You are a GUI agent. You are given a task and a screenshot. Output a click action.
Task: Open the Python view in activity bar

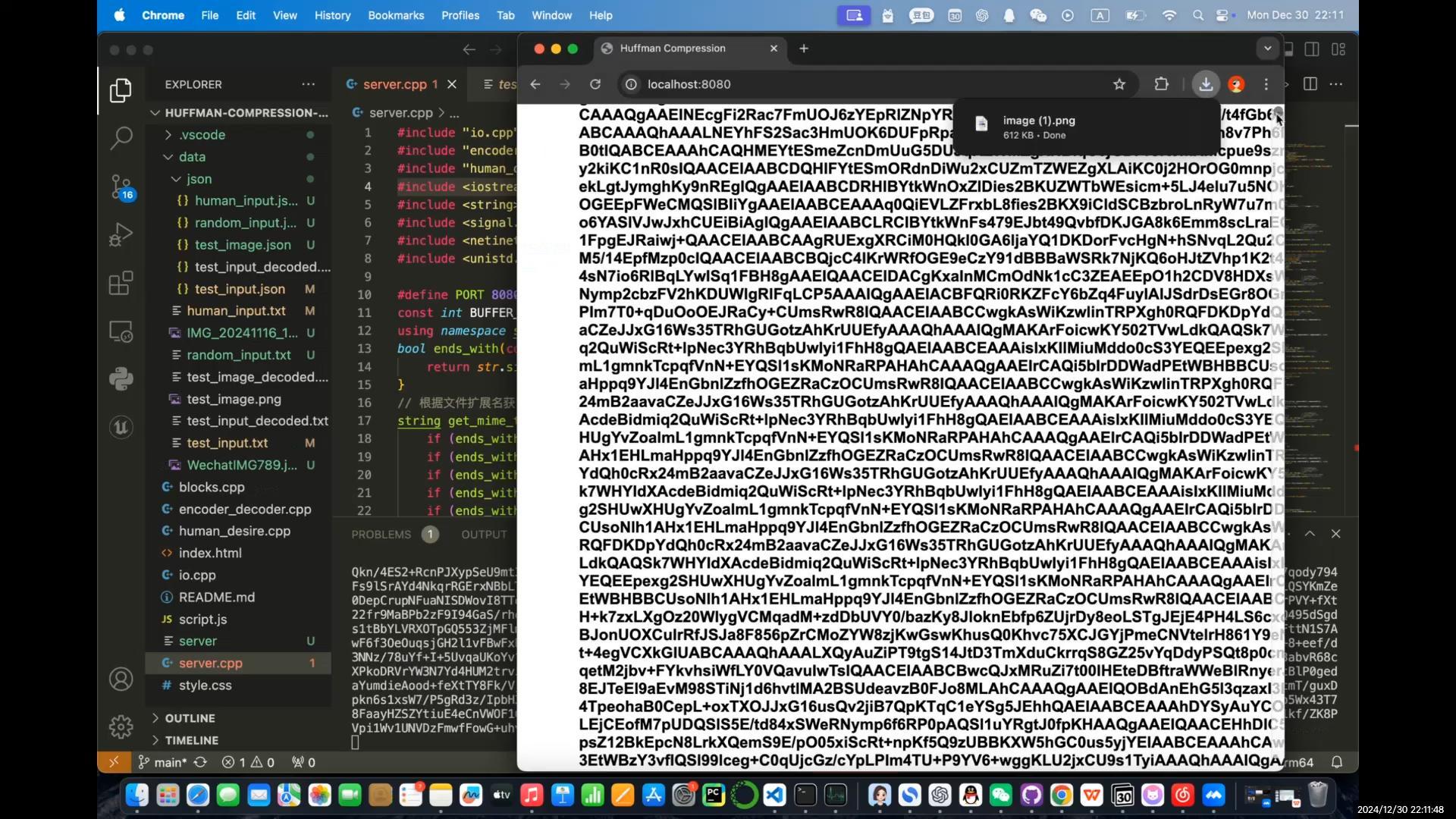[121, 378]
